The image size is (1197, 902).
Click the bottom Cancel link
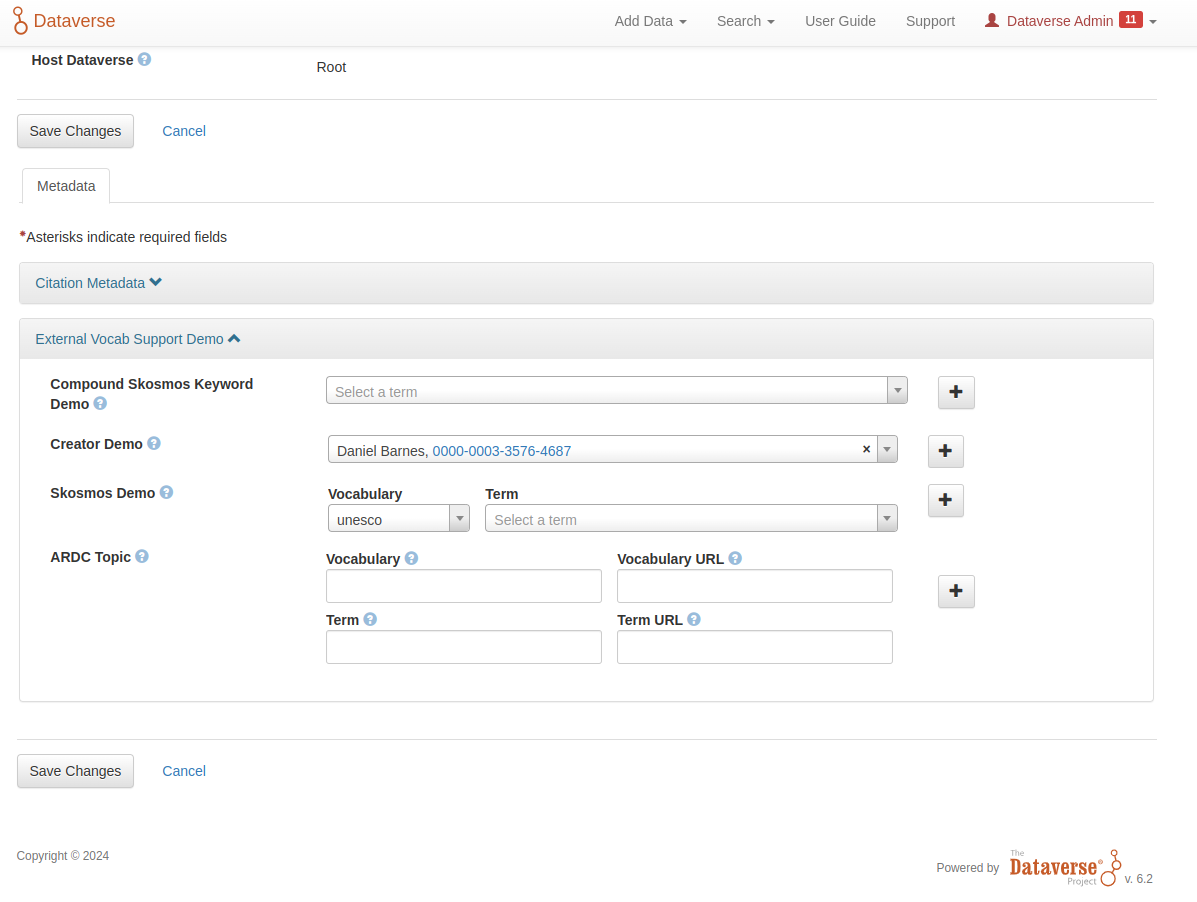click(x=184, y=771)
